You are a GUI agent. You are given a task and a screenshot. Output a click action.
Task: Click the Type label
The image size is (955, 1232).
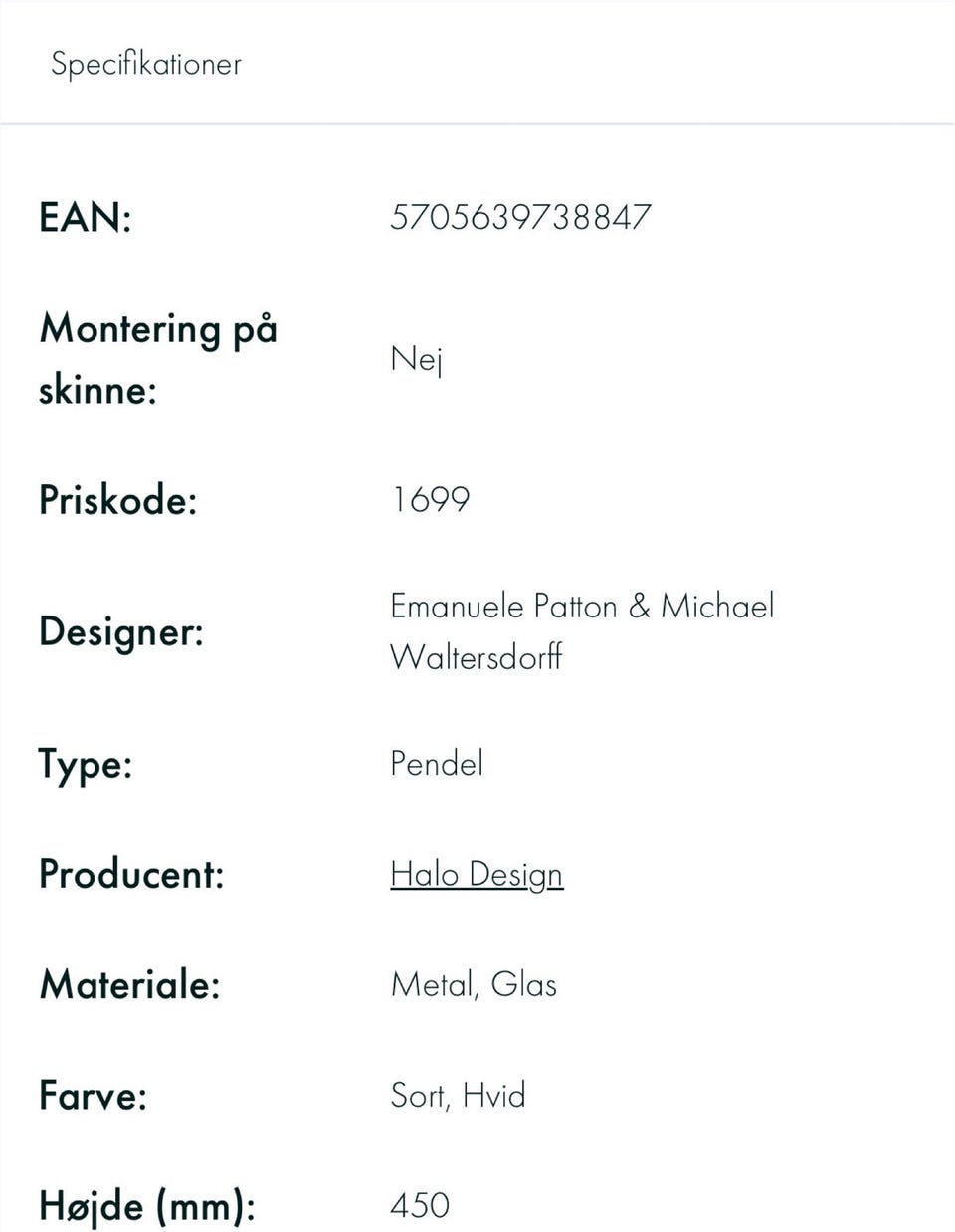pyautogui.click(x=86, y=764)
